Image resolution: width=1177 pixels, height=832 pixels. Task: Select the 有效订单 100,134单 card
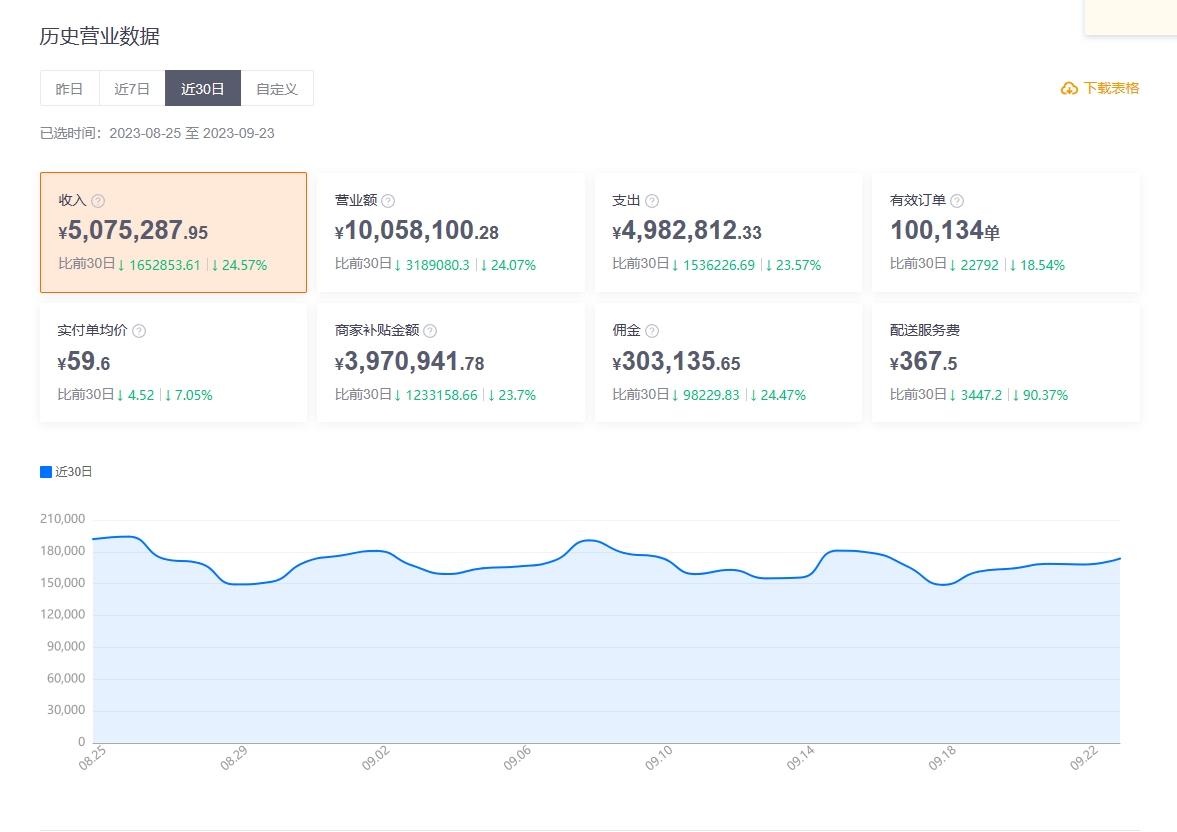click(1005, 232)
